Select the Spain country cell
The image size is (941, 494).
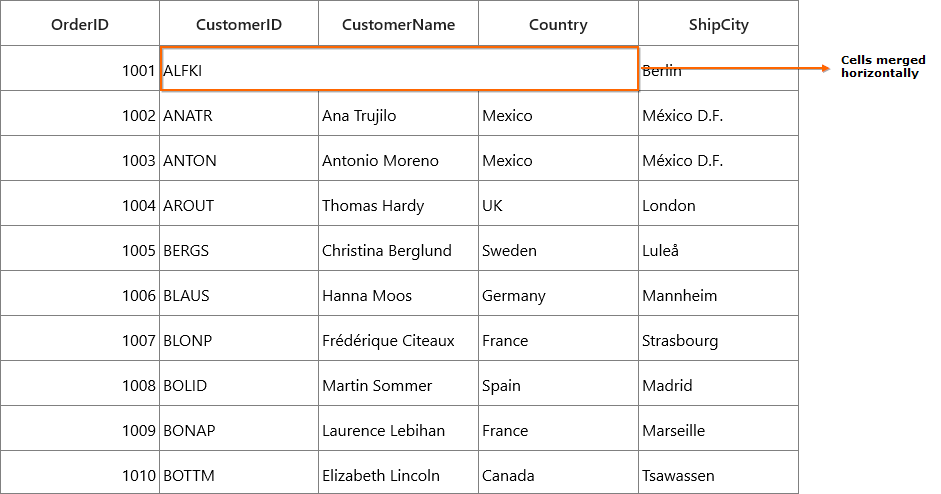pyautogui.click(x=558, y=384)
